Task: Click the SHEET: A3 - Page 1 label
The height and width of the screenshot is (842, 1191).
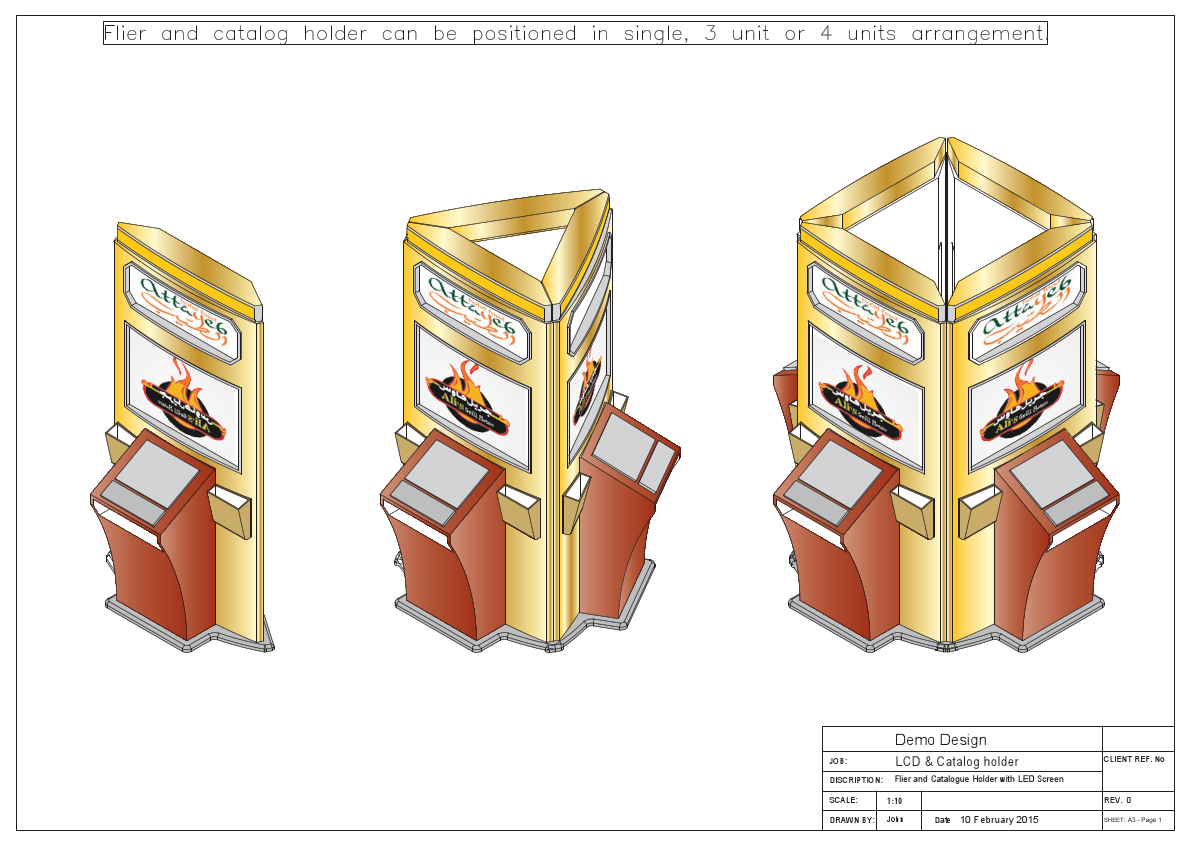Action: click(1133, 819)
